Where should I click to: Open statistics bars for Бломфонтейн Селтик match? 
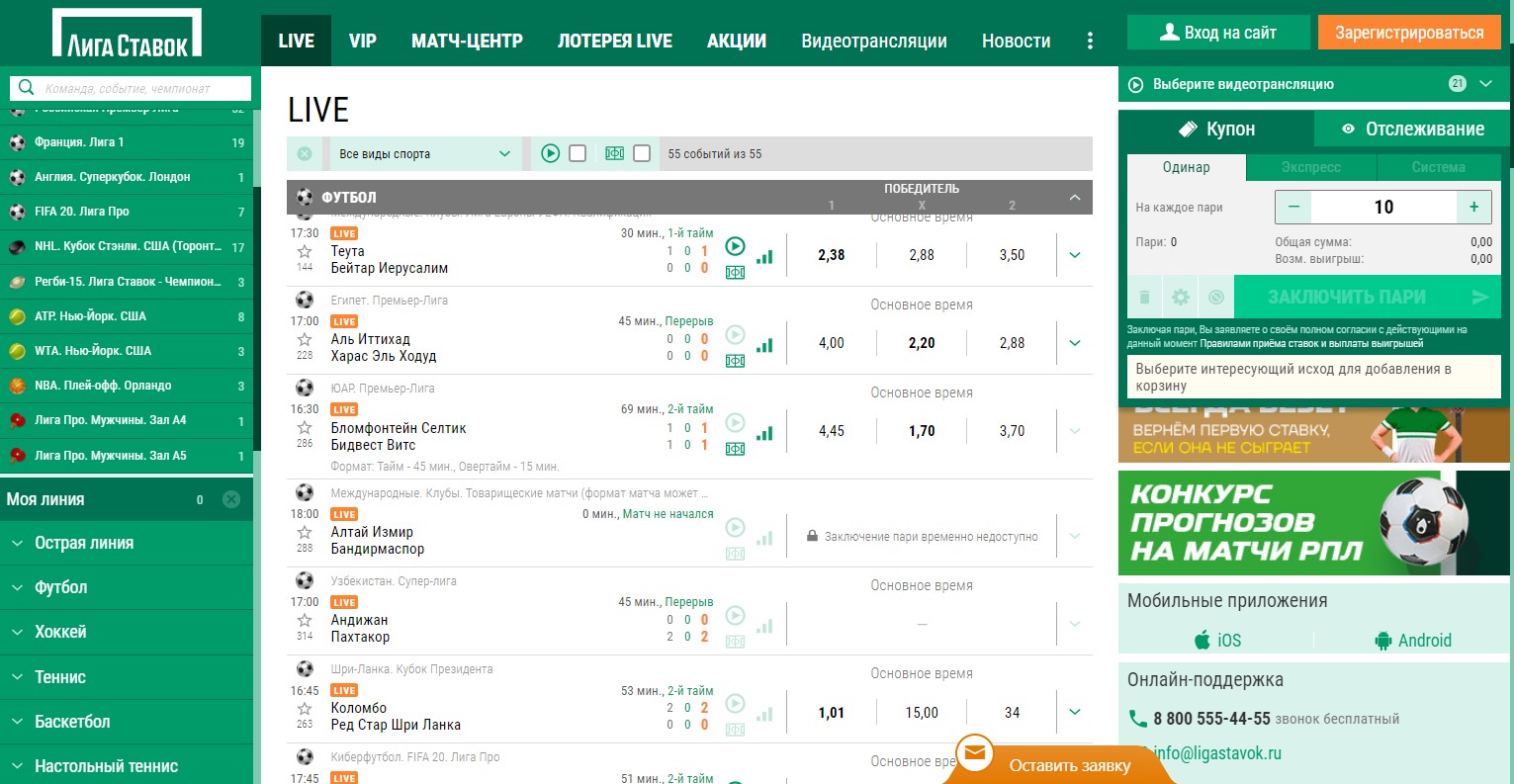coord(764,433)
